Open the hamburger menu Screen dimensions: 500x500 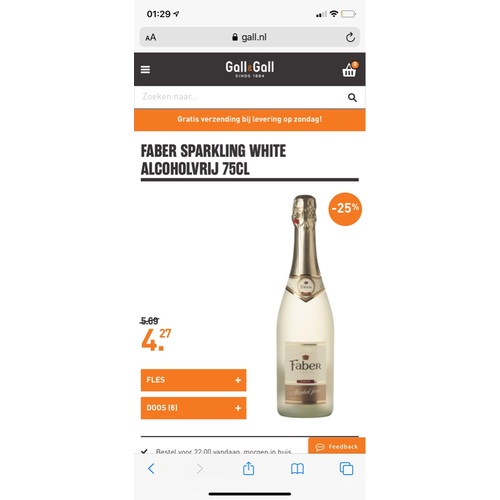click(145, 70)
